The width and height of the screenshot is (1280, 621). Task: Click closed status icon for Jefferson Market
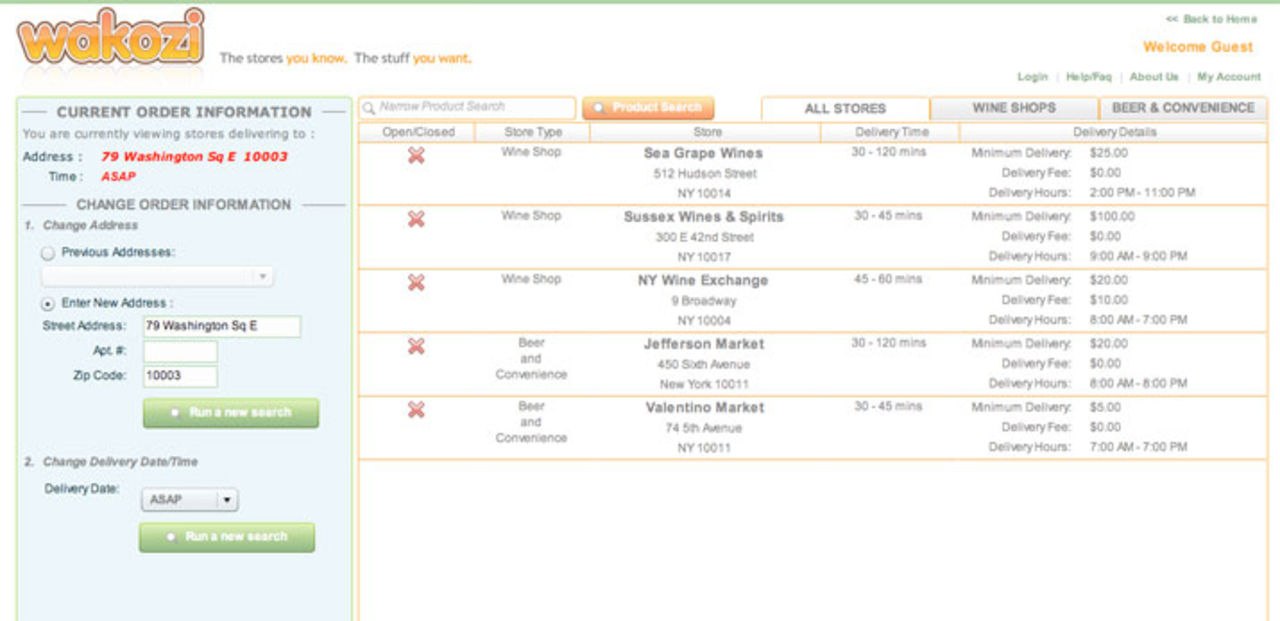417,346
